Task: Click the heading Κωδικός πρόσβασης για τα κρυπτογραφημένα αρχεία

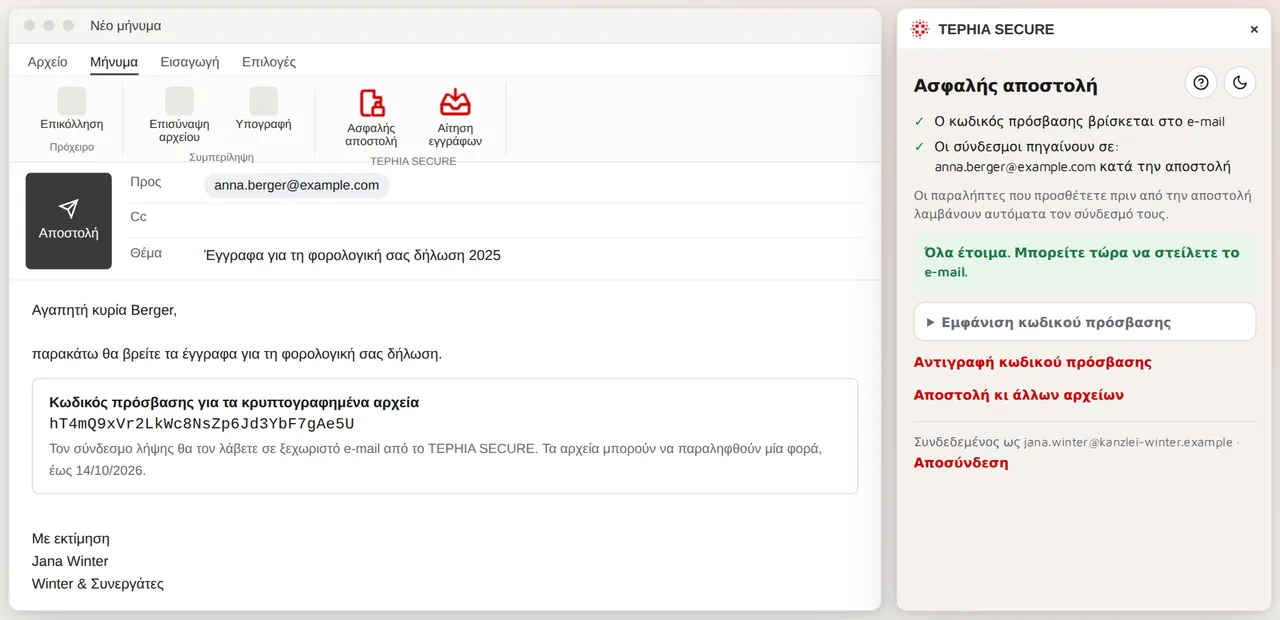Action: coord(234,402)
